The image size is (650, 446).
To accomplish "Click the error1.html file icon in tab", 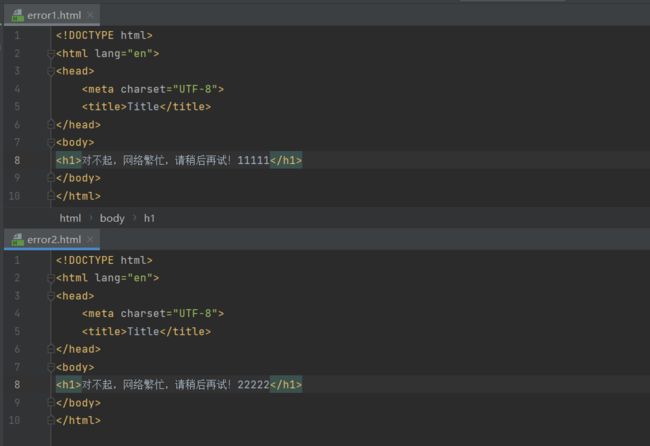I will point(17,16).
